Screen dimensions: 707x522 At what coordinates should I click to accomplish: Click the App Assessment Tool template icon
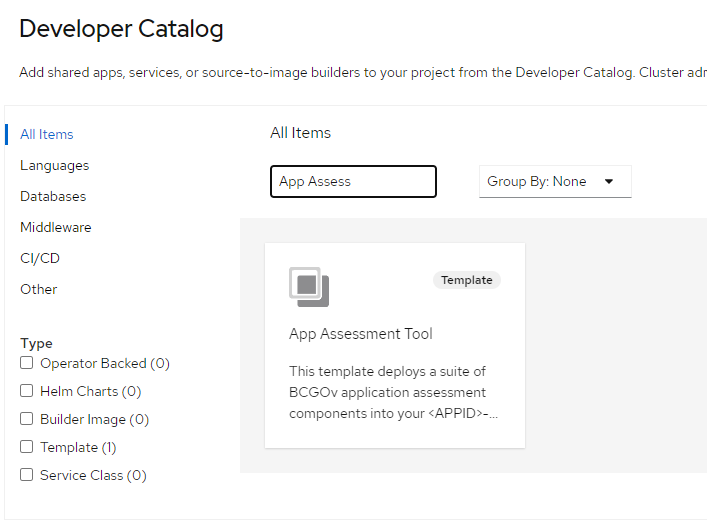[x=308, y=287]
